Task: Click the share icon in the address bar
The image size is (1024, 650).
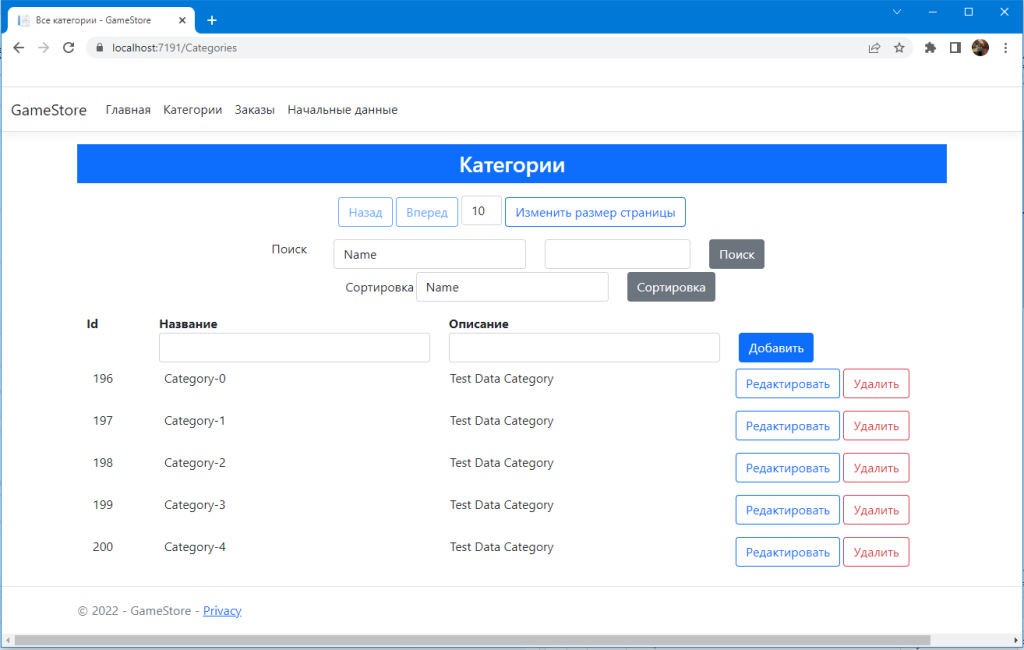Action: click(x=873, y=47)
